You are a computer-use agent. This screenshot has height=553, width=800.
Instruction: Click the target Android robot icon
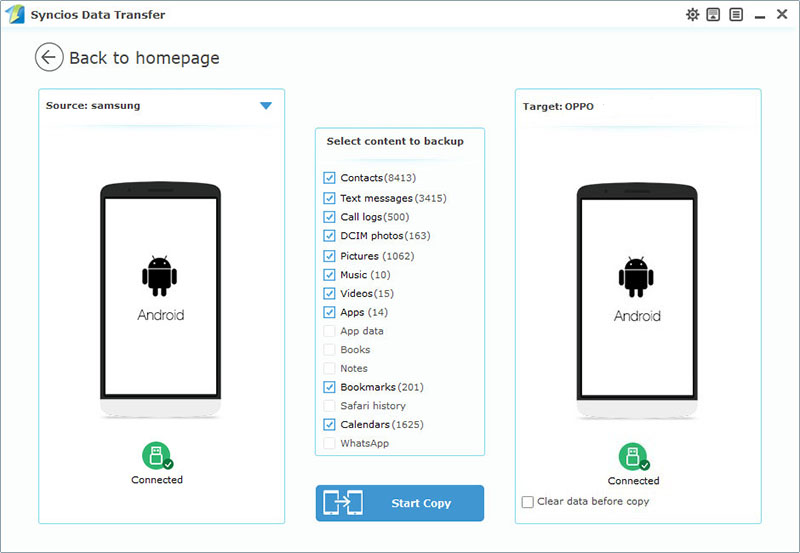pos(636,277)
